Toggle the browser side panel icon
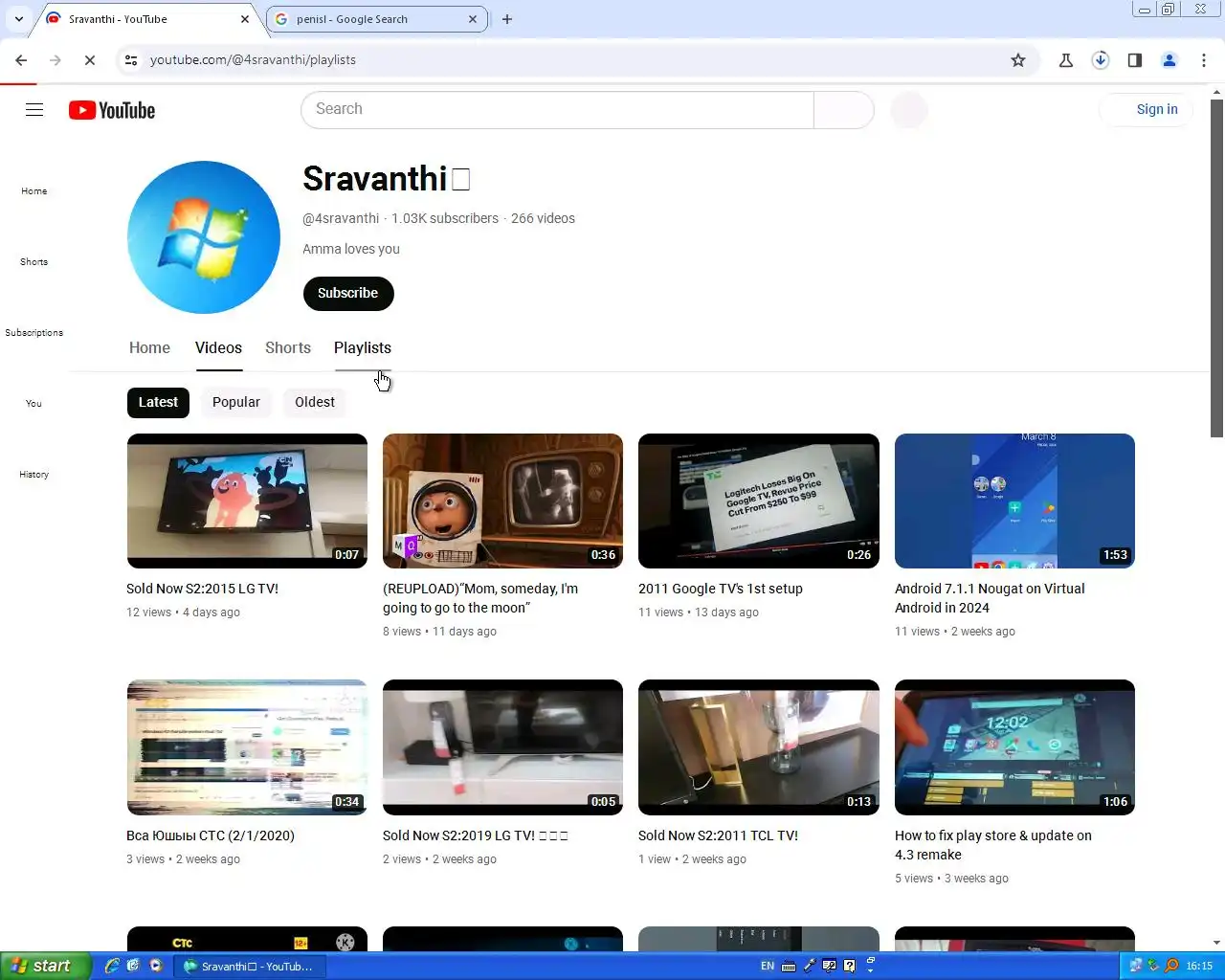This screenshot has width=1225, height=980. 1135,59
